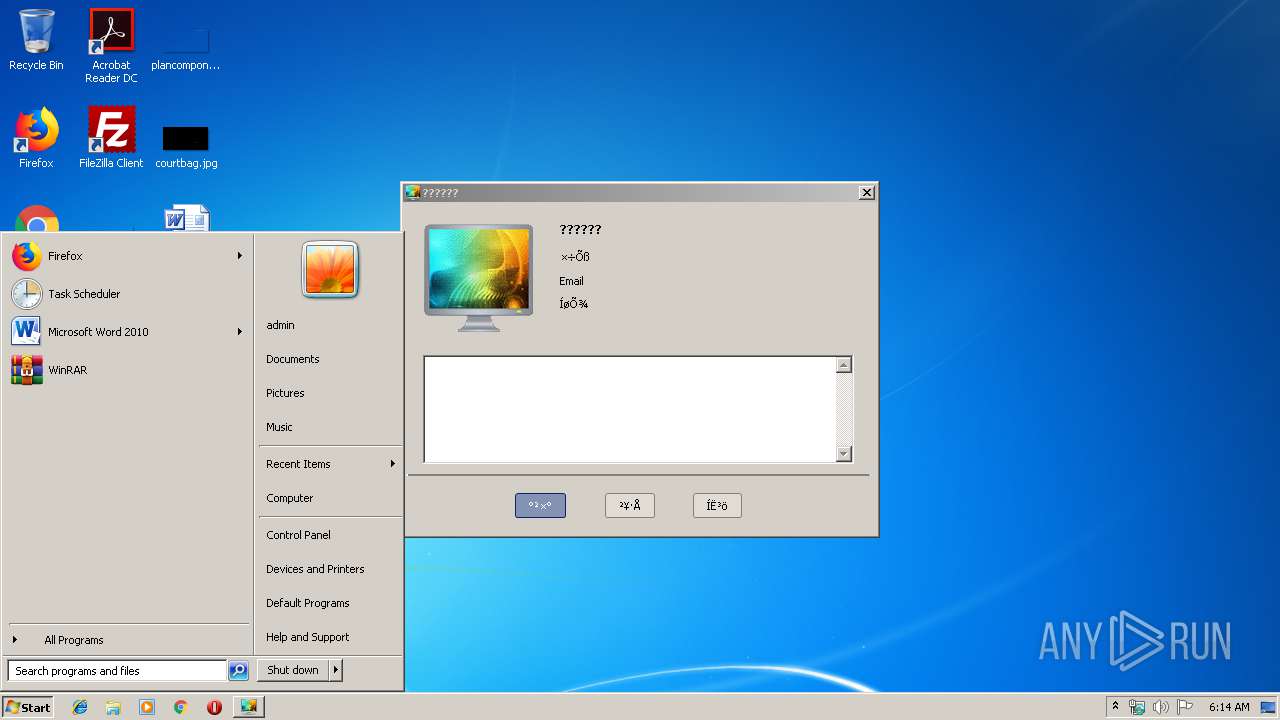Show hidden tray icons arrow
Screen dimensions: 1280x720
(x=1115, y=707)
